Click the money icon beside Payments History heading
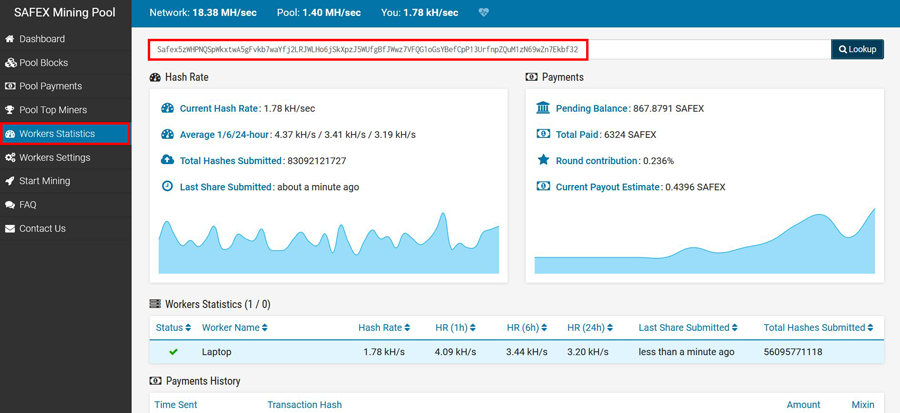Screen dimensions: 900x413 155,381
